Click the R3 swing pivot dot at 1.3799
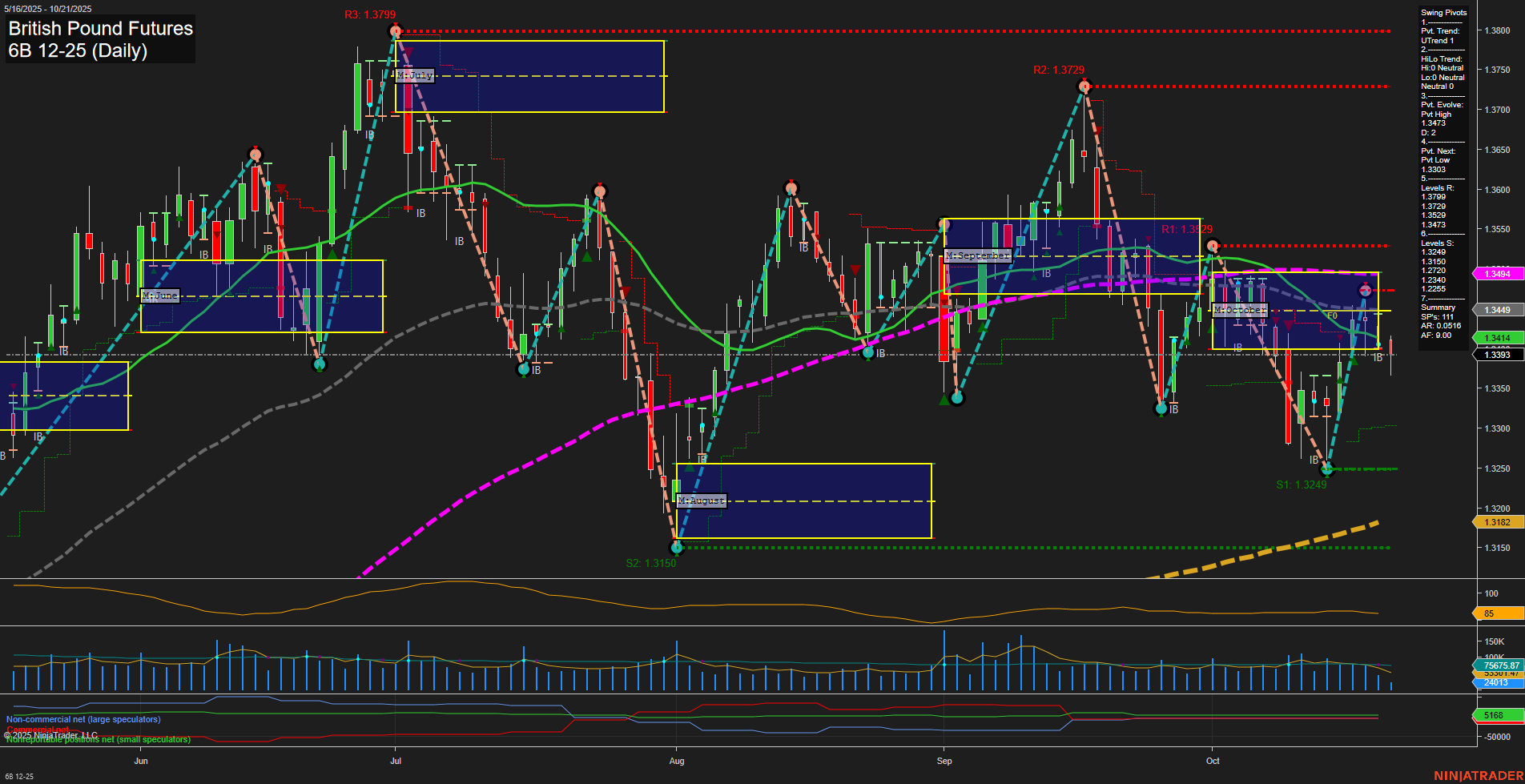This screenshot has width=1525, height=784. (394, 30)
